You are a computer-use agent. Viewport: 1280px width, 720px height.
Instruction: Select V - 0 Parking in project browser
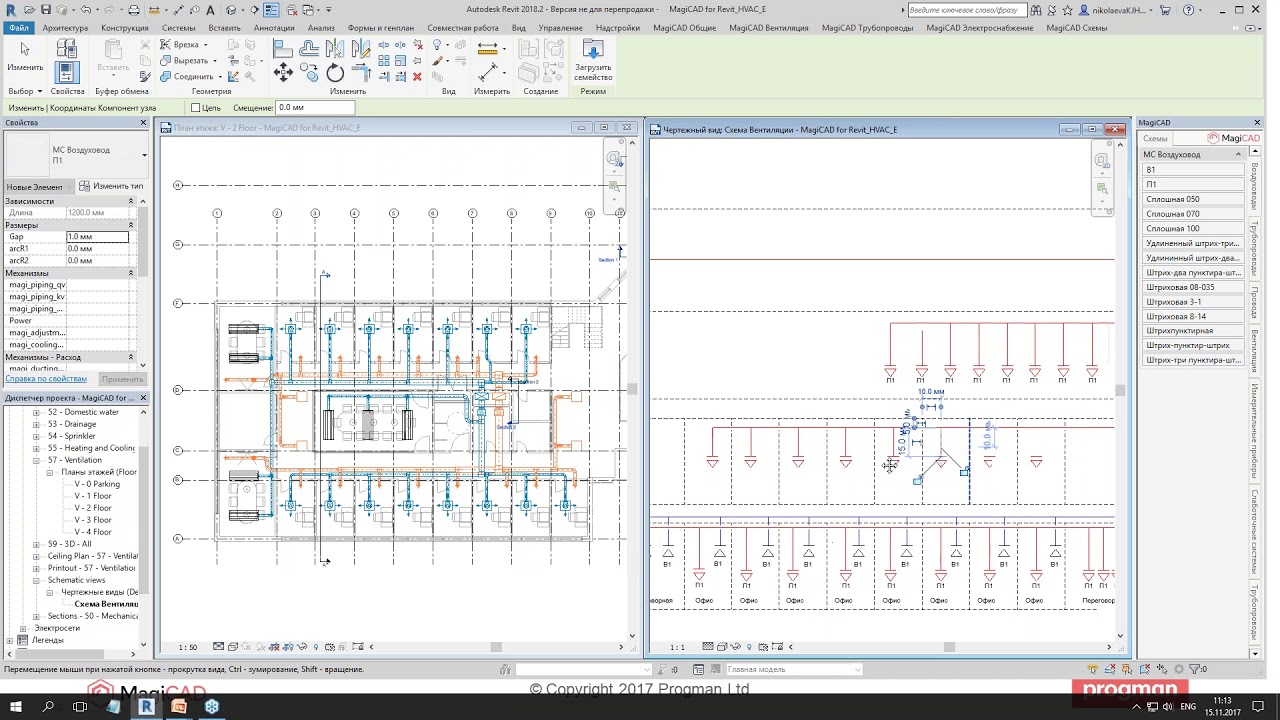point(97,484)
